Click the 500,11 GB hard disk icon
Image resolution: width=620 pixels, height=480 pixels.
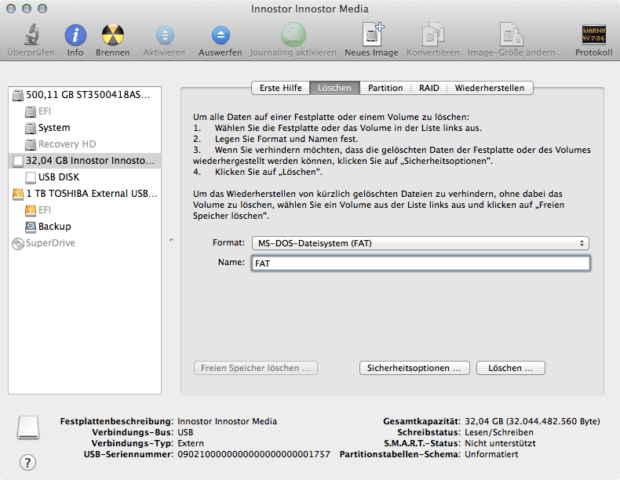18,95
